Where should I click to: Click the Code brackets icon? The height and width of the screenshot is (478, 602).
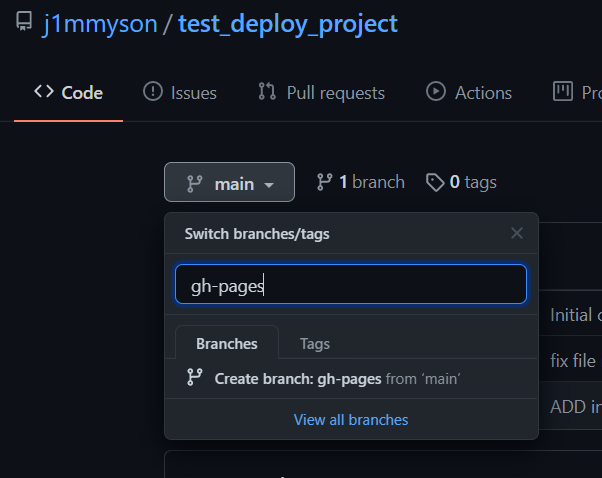tap(44, 91)
